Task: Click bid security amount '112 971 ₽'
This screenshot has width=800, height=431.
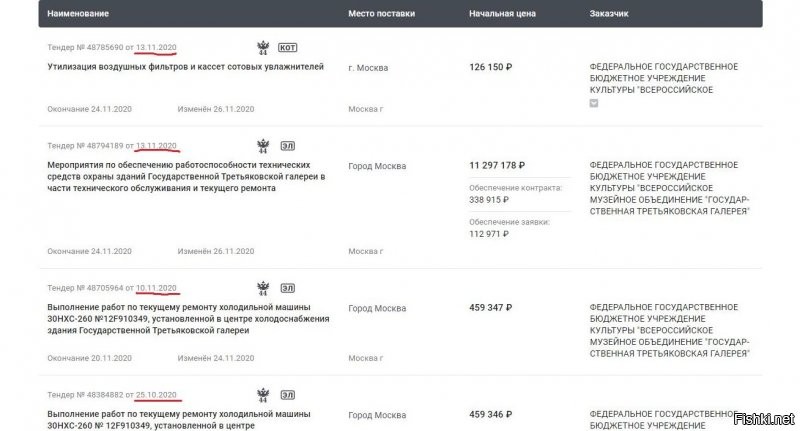Action: coord(489,234)
